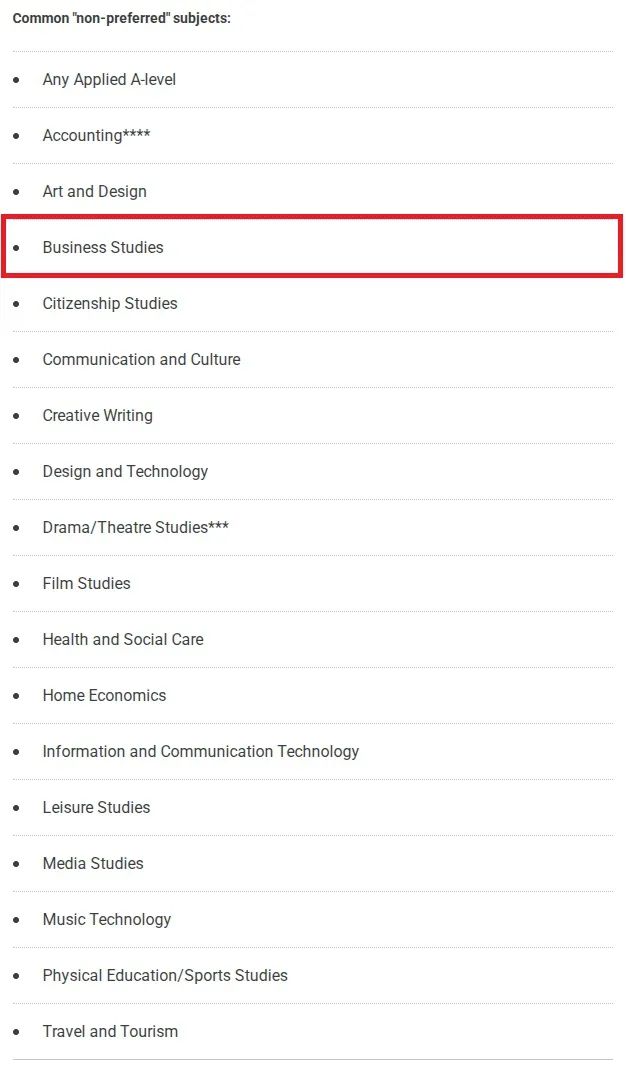This screenshot has width=626, height=1066.
Task: Select the Leisure Studies entry
Action: tap(96, 807)
